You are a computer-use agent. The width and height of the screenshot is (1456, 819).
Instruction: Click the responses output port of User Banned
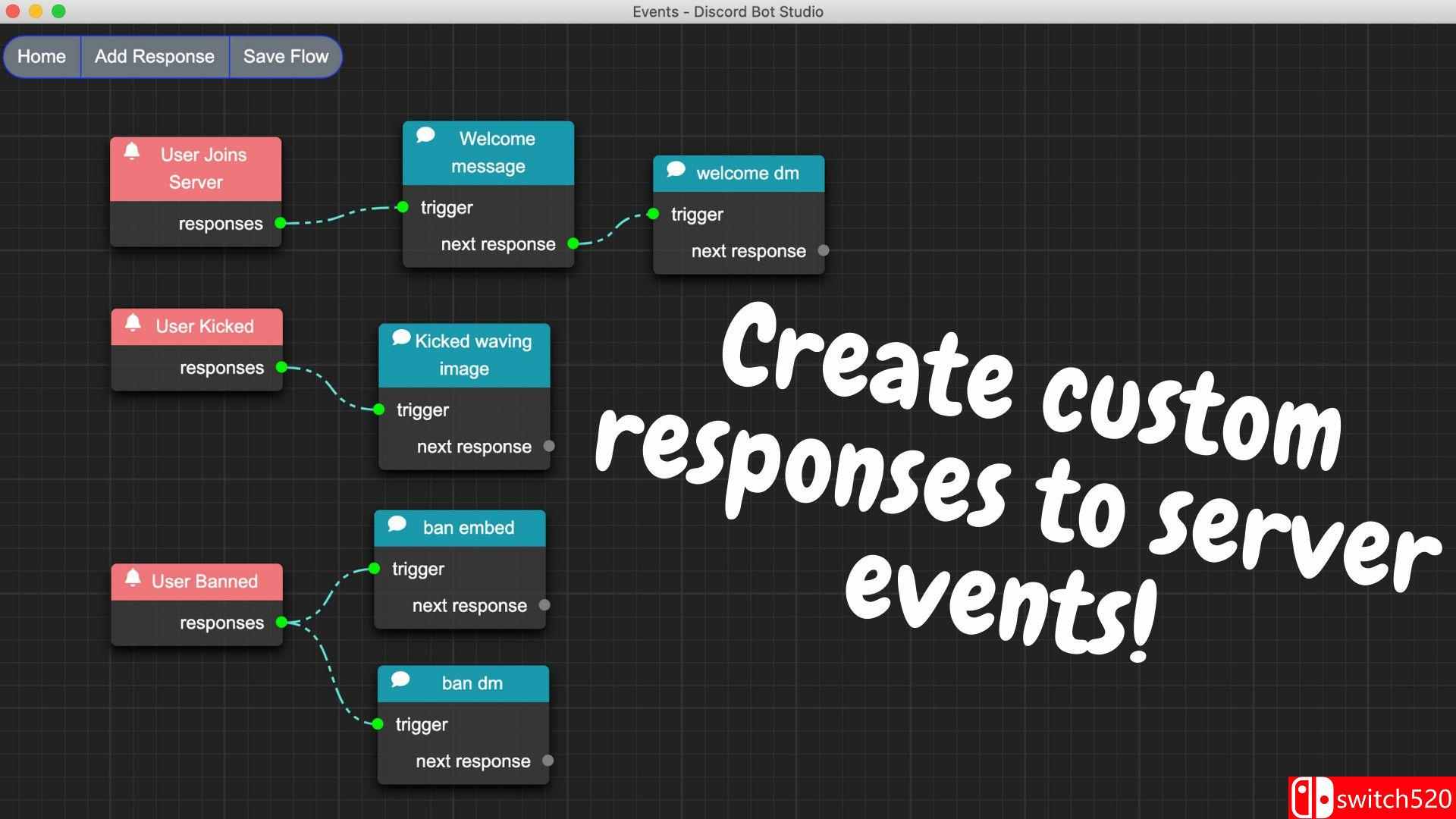point(282,622)
